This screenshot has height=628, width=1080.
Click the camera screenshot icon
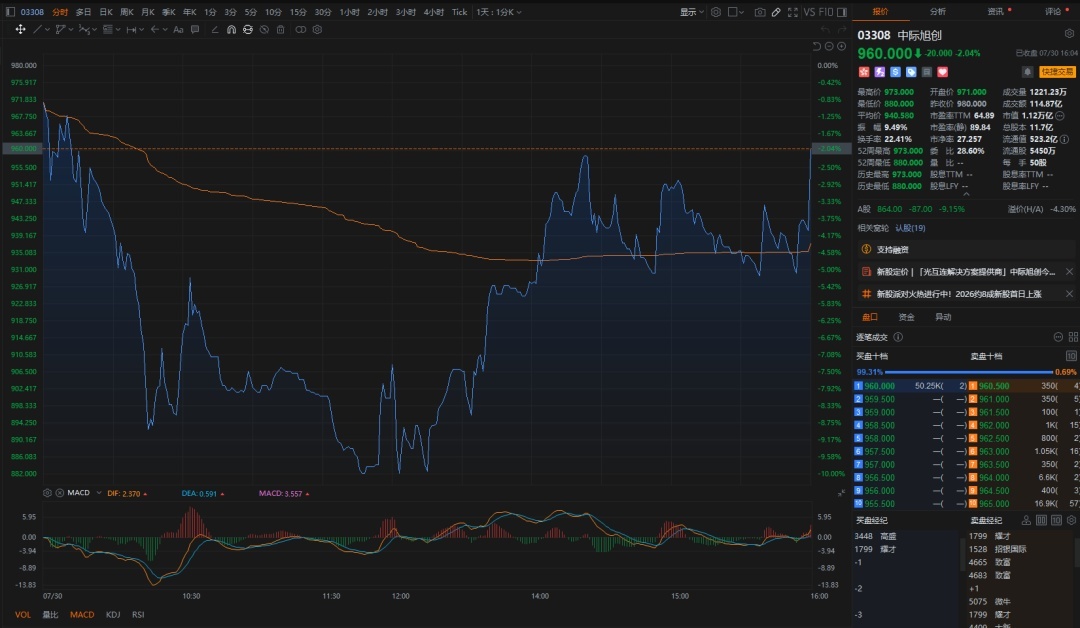[x=760, y=12]
